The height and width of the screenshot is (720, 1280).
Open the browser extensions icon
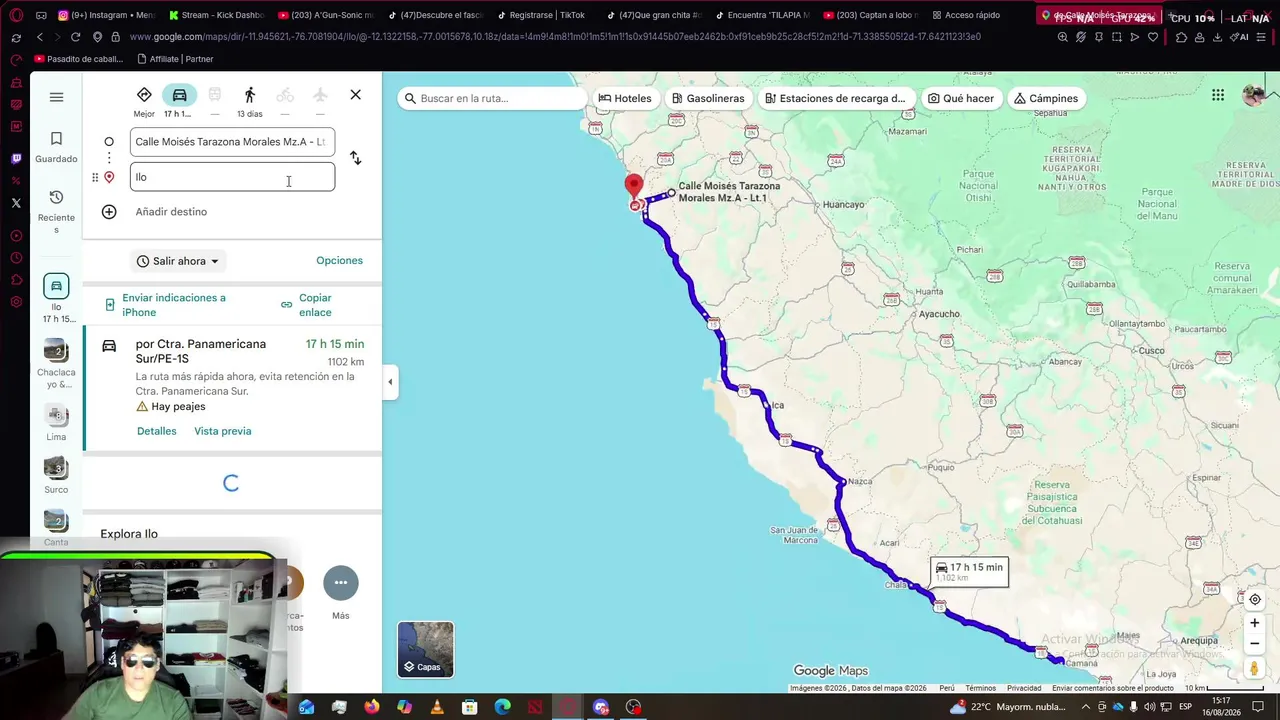(x=1182, y=37)
